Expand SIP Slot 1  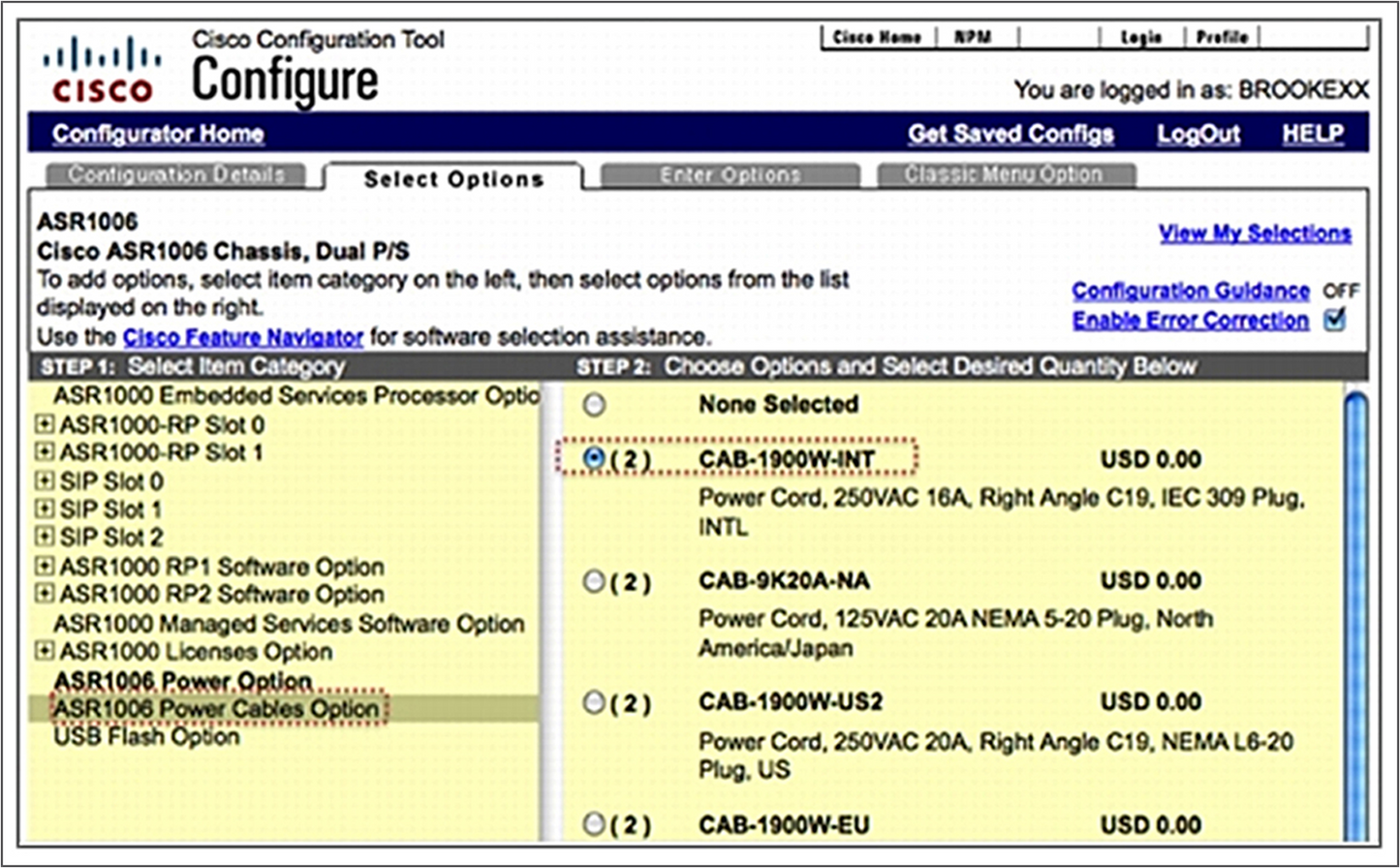pos(45,509)
